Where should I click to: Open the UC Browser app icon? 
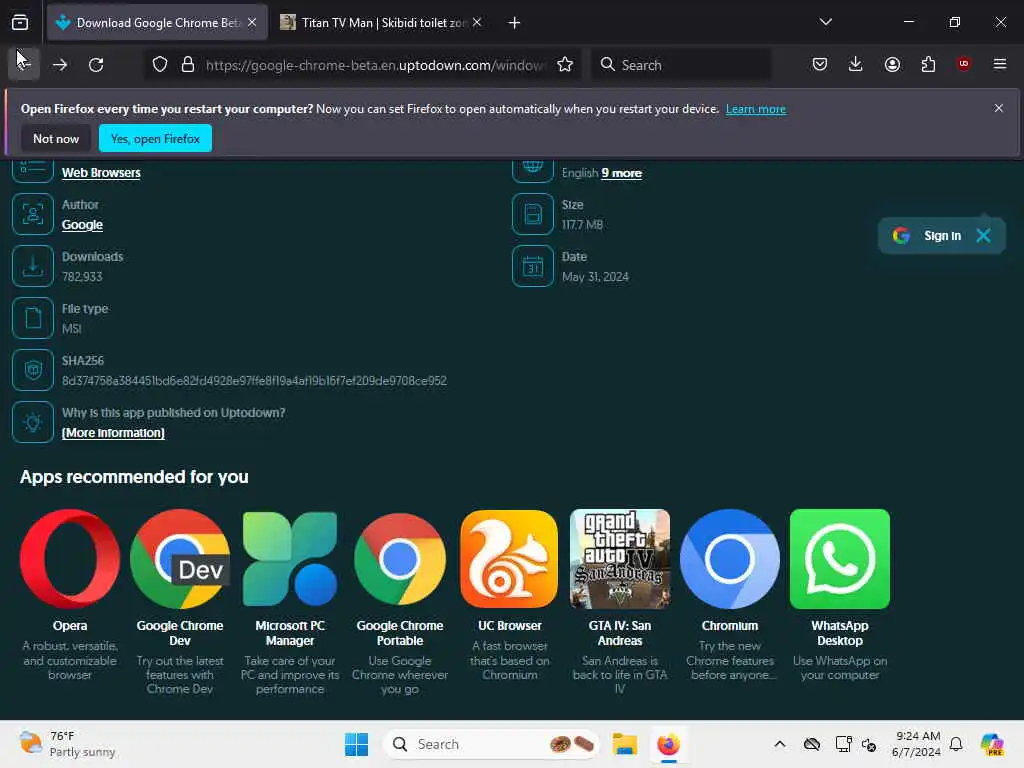509,559
